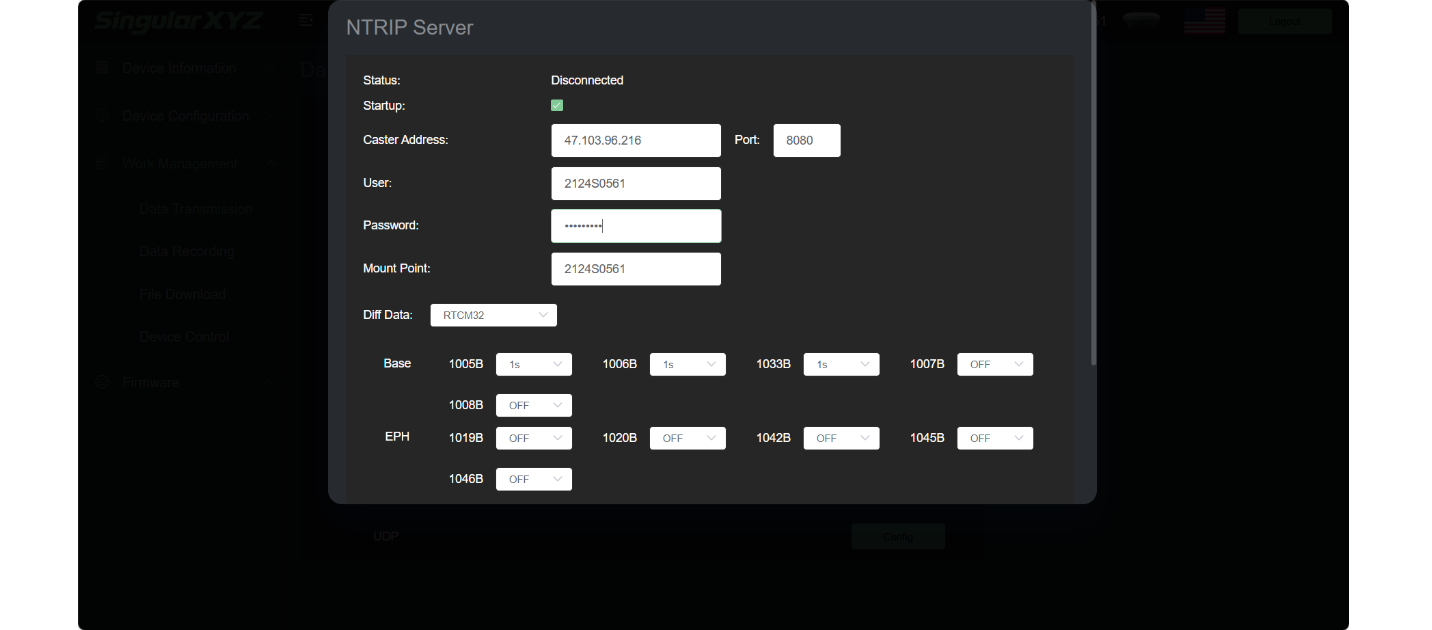The image size is (1432, 630).
Task: Go to File Download in sidebar
Action: pyautogui.click(x=182, y=295)
